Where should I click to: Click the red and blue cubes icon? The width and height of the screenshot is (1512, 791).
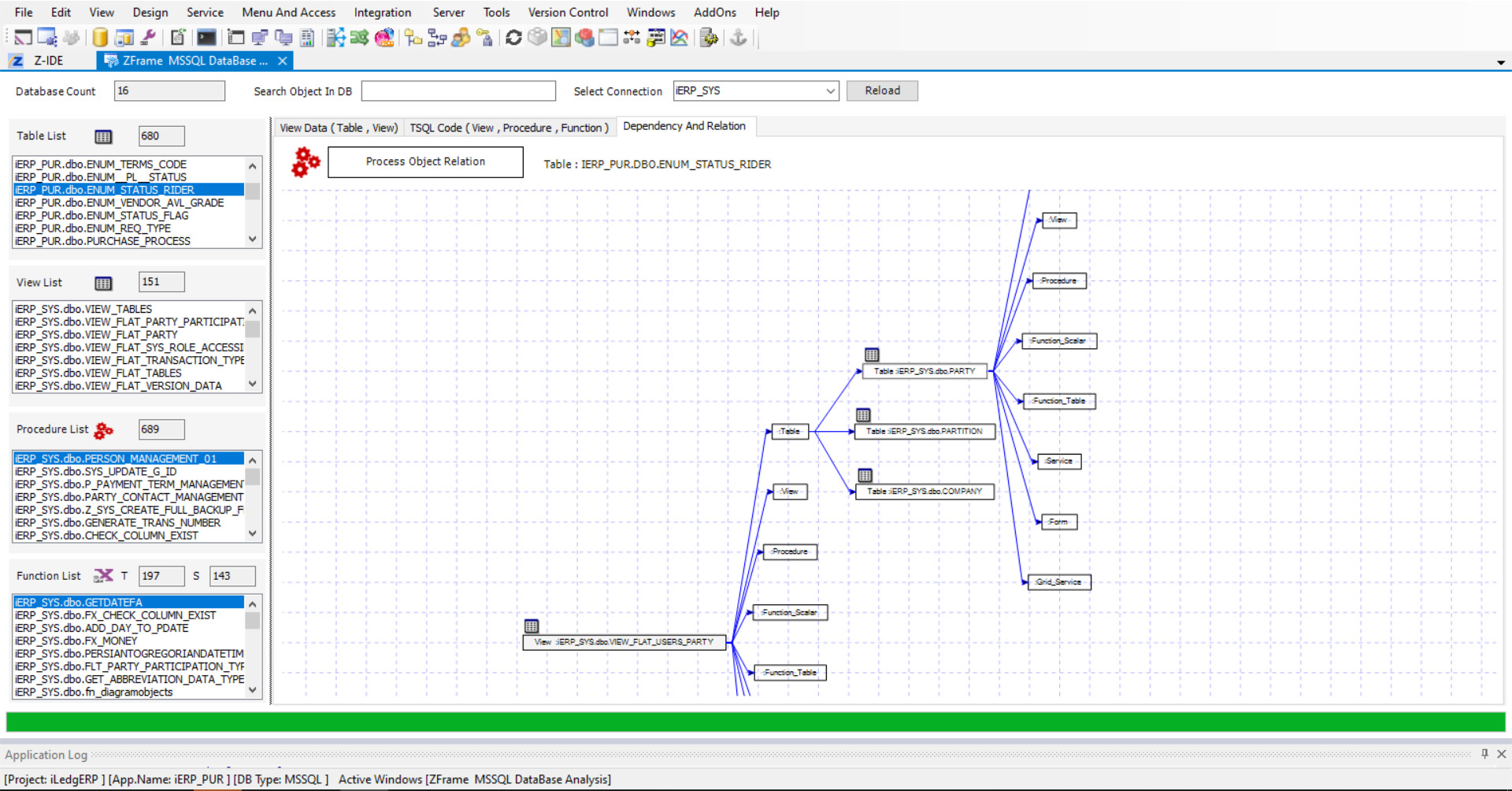[x=584, y=37]
